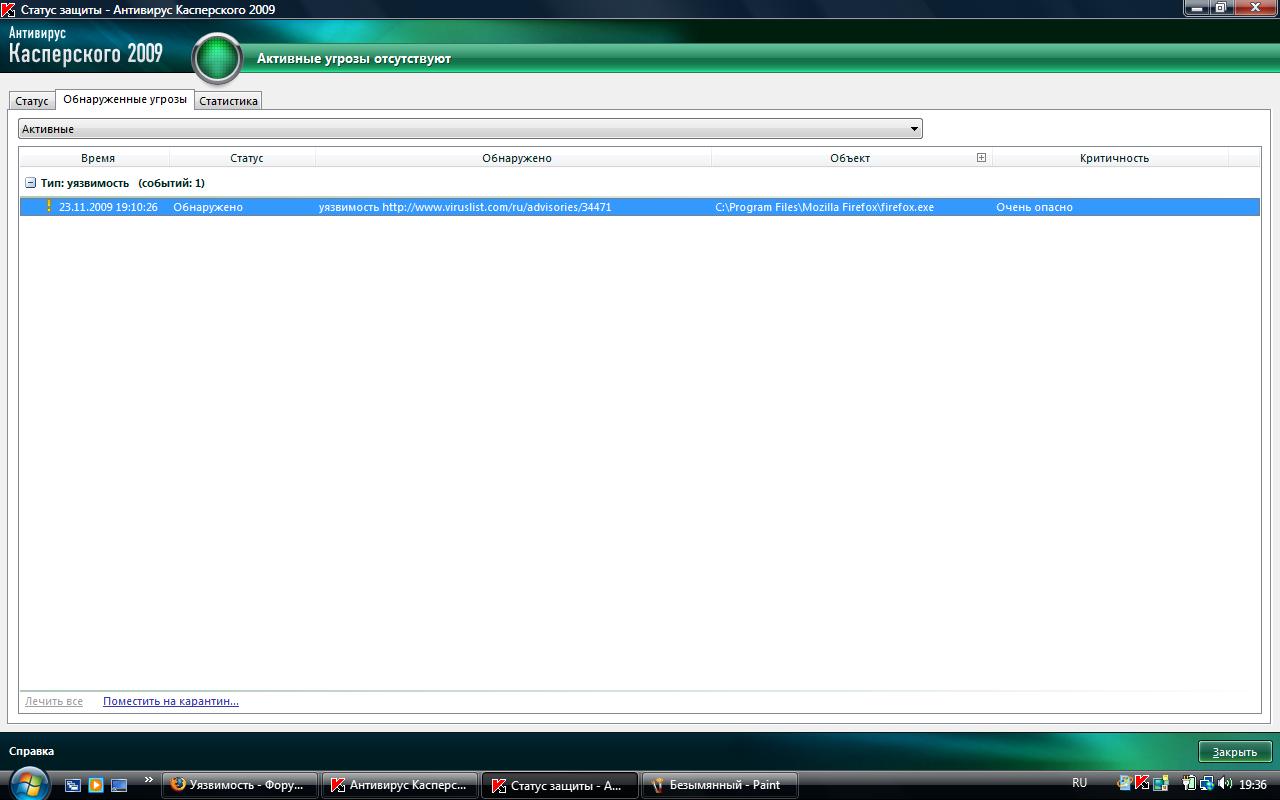Switch to the Статус tab
The height and width of the screenshot is (800, 1280).
(x=32, y=101)
